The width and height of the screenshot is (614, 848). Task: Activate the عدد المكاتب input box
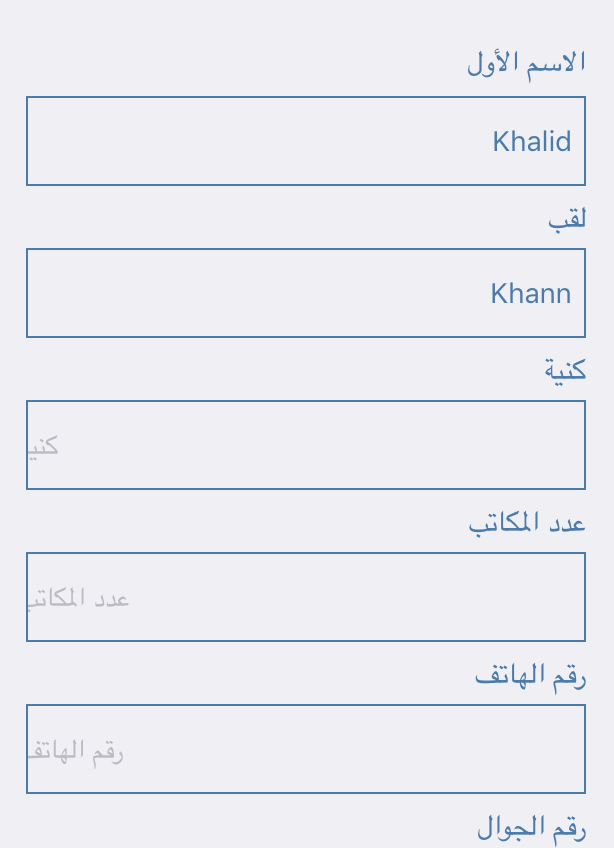pyautogui.click(x=306, y=597)
